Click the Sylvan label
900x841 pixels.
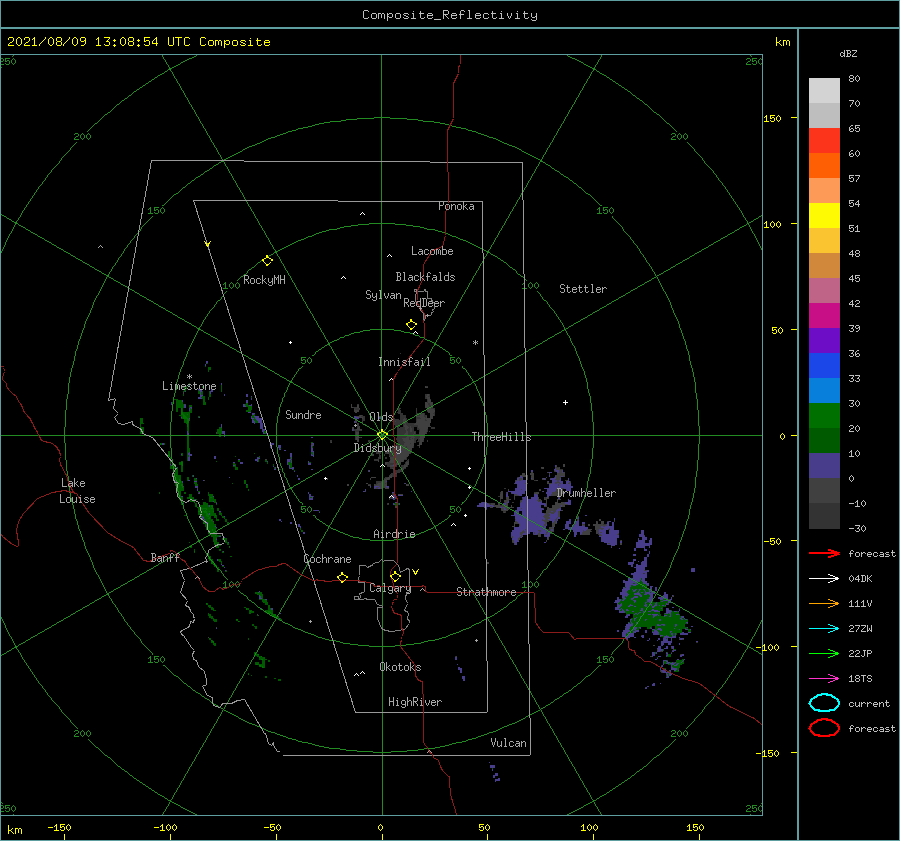click(383, 295)
